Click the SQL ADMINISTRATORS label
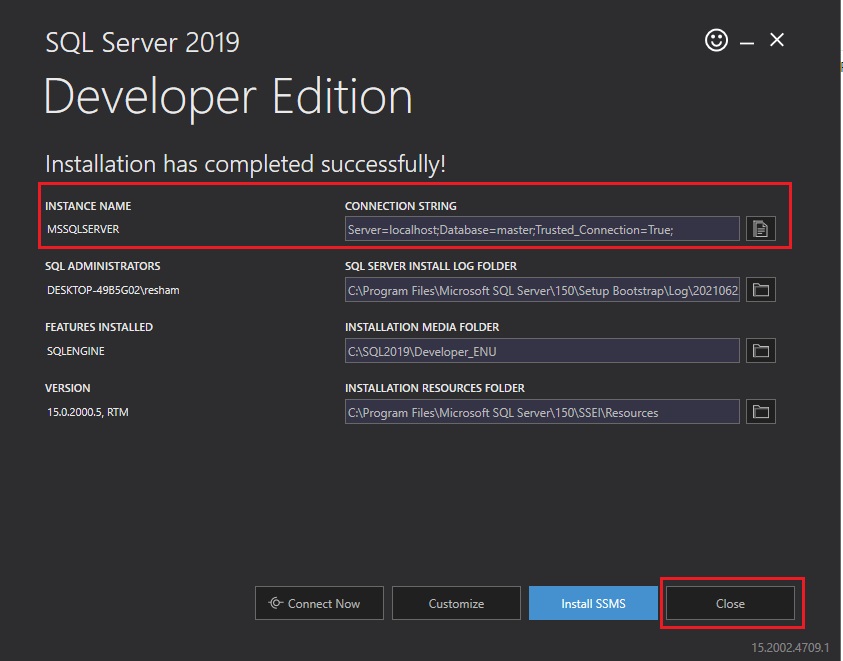This screenshot has width=843, height=661. point(103,266)
